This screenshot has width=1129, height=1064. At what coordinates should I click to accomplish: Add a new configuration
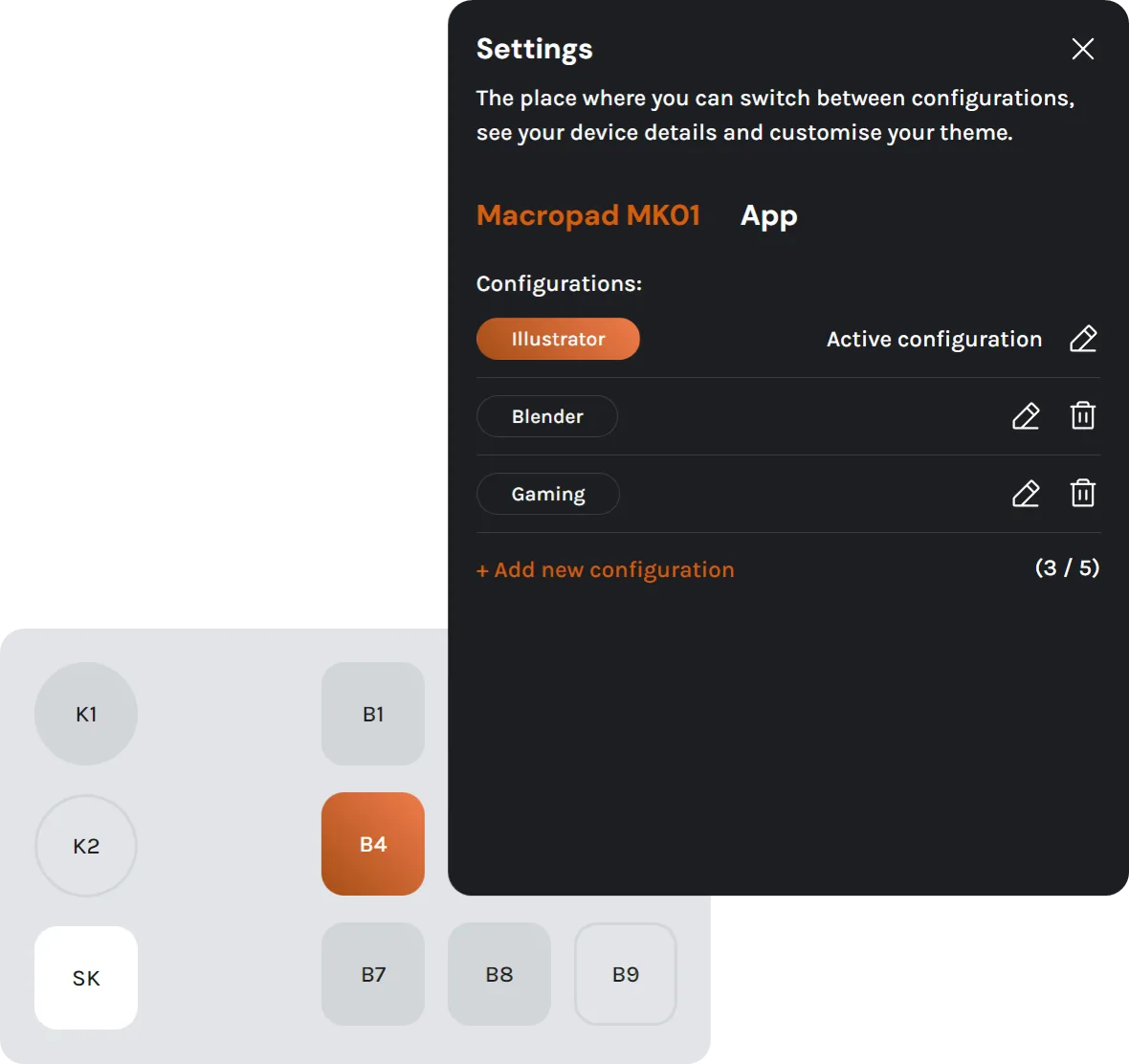605,569
